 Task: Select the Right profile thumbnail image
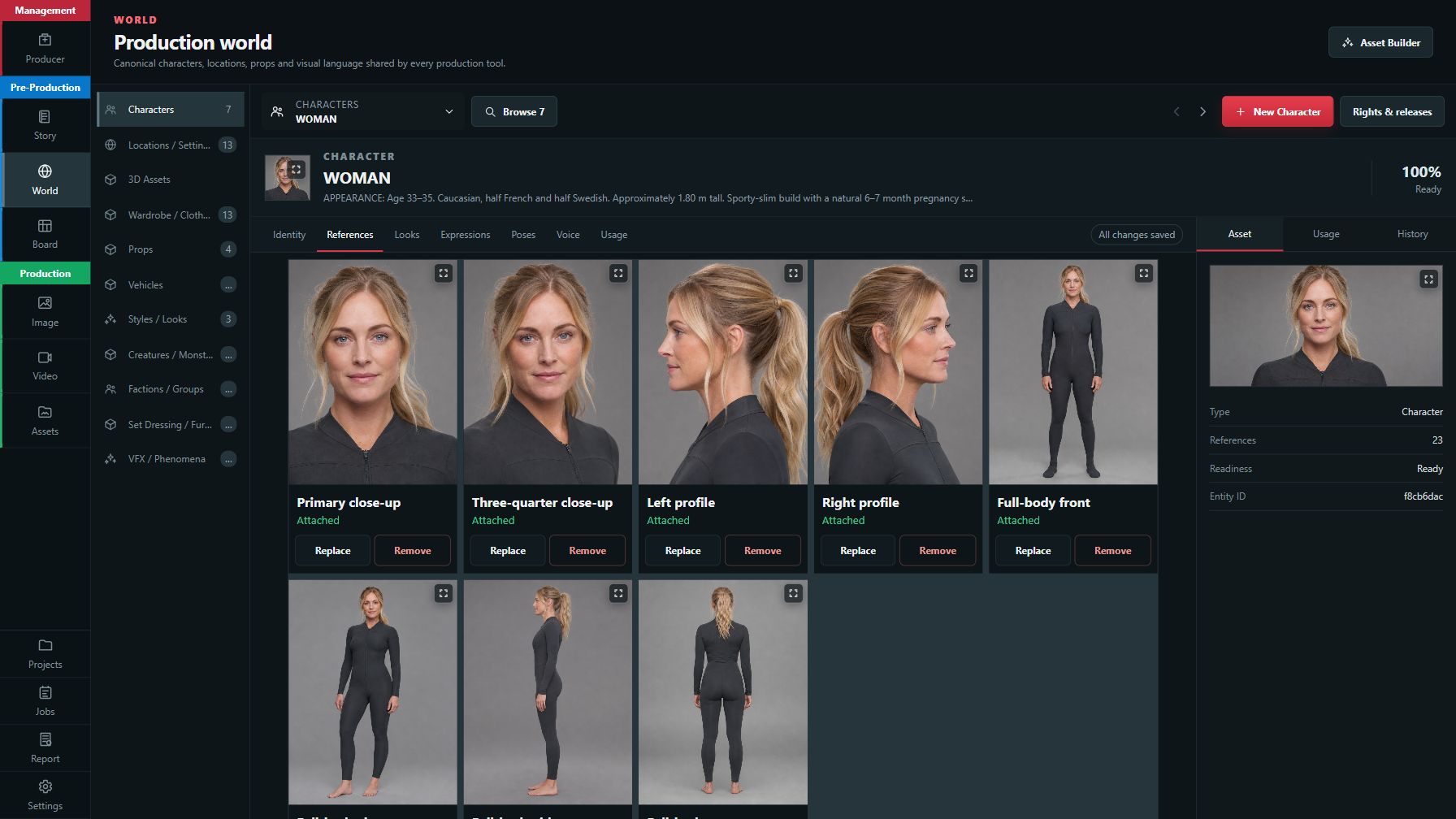point(898,372)
